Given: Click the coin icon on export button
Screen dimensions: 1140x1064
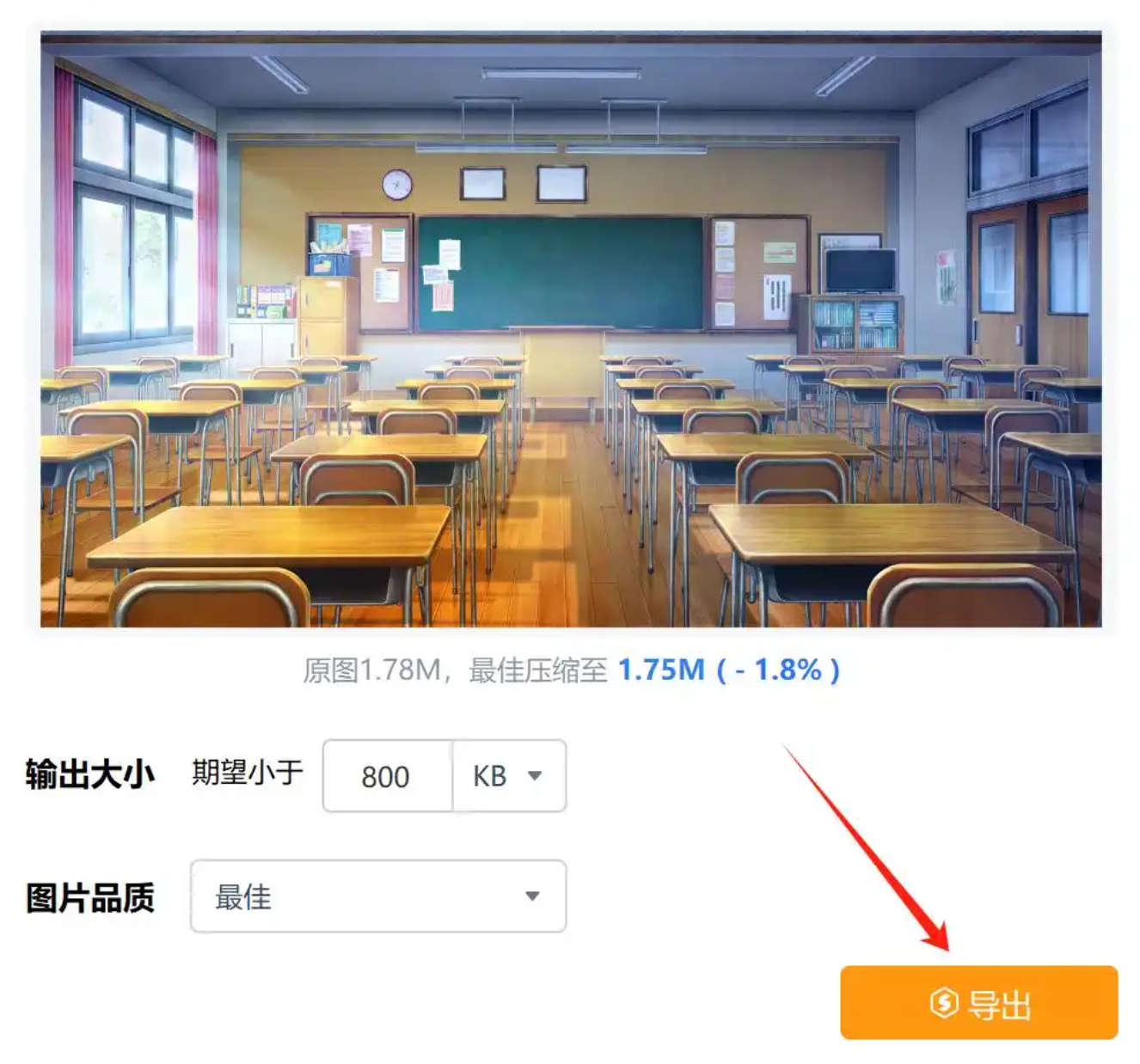Looking at the screenshot, I should pyautogui.click(x=943, y=1002).
